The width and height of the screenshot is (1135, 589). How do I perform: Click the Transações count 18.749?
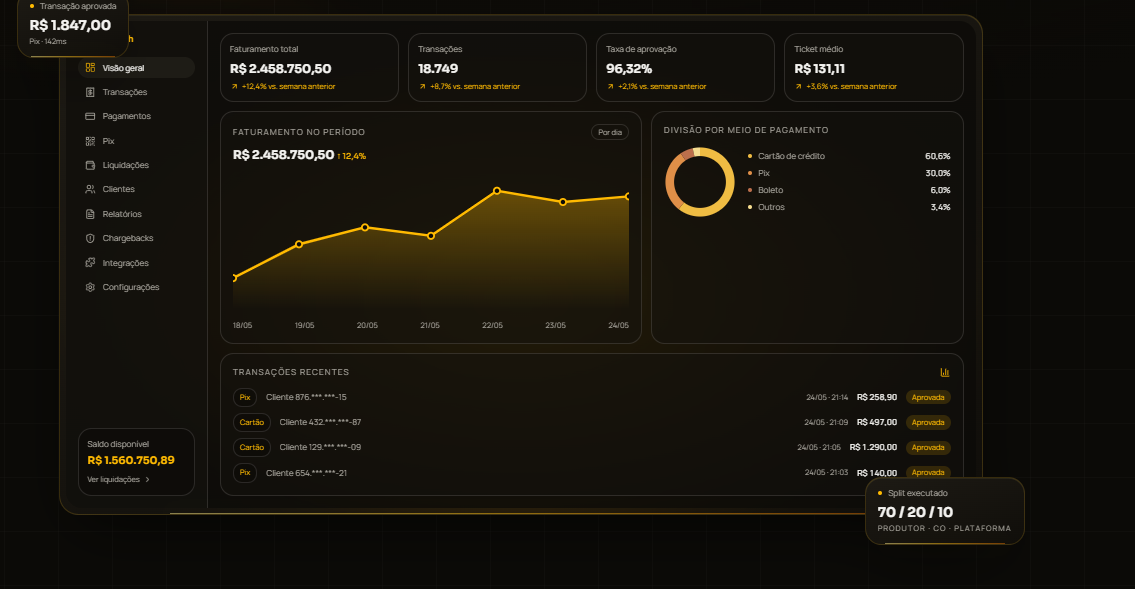[438, 69]
